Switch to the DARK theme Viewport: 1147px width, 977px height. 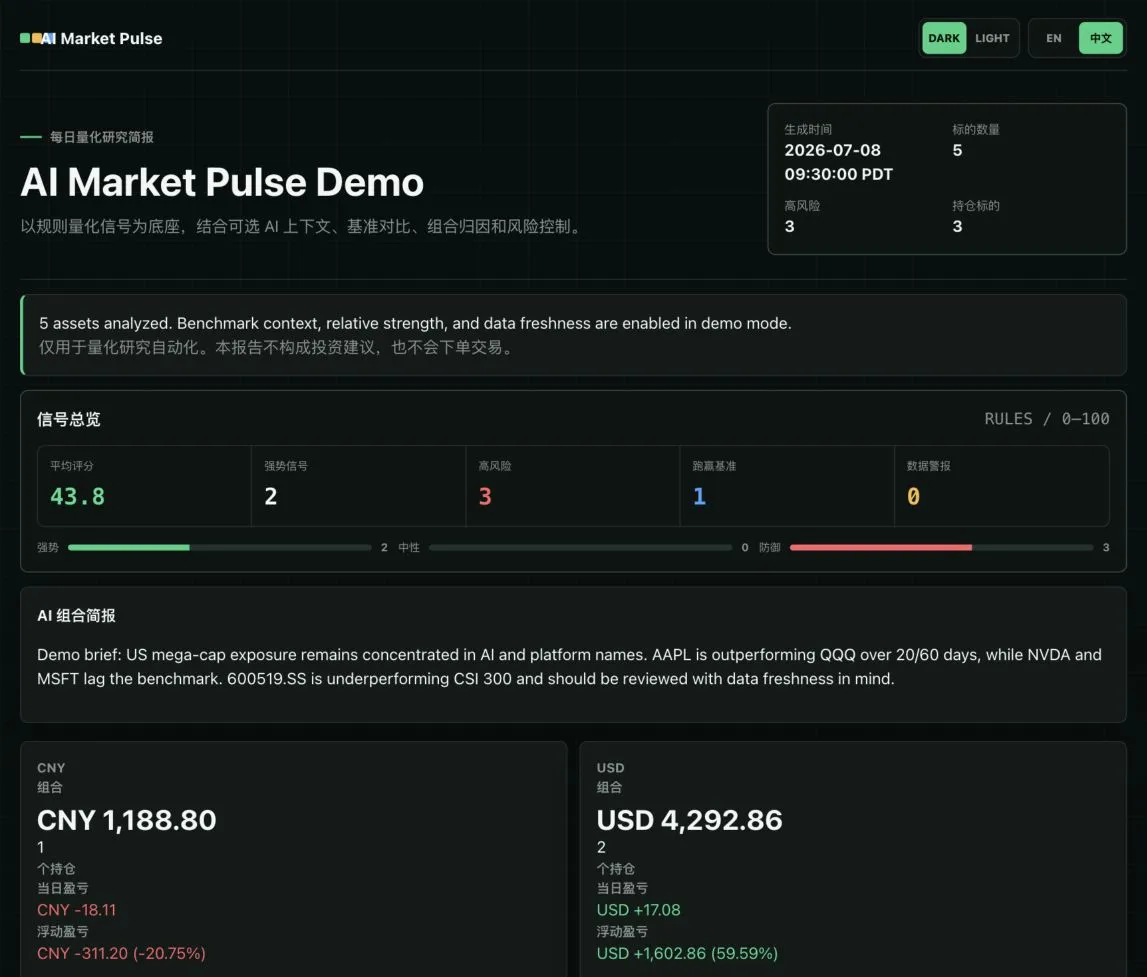(944, 38)
